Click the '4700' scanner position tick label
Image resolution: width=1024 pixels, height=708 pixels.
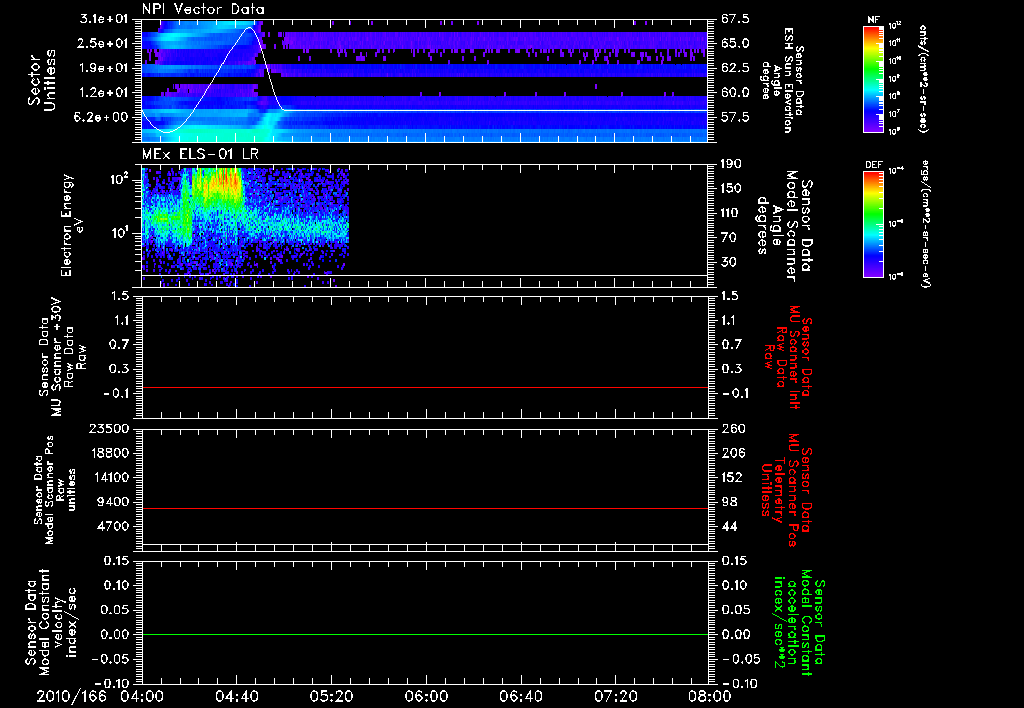[113, 526]
